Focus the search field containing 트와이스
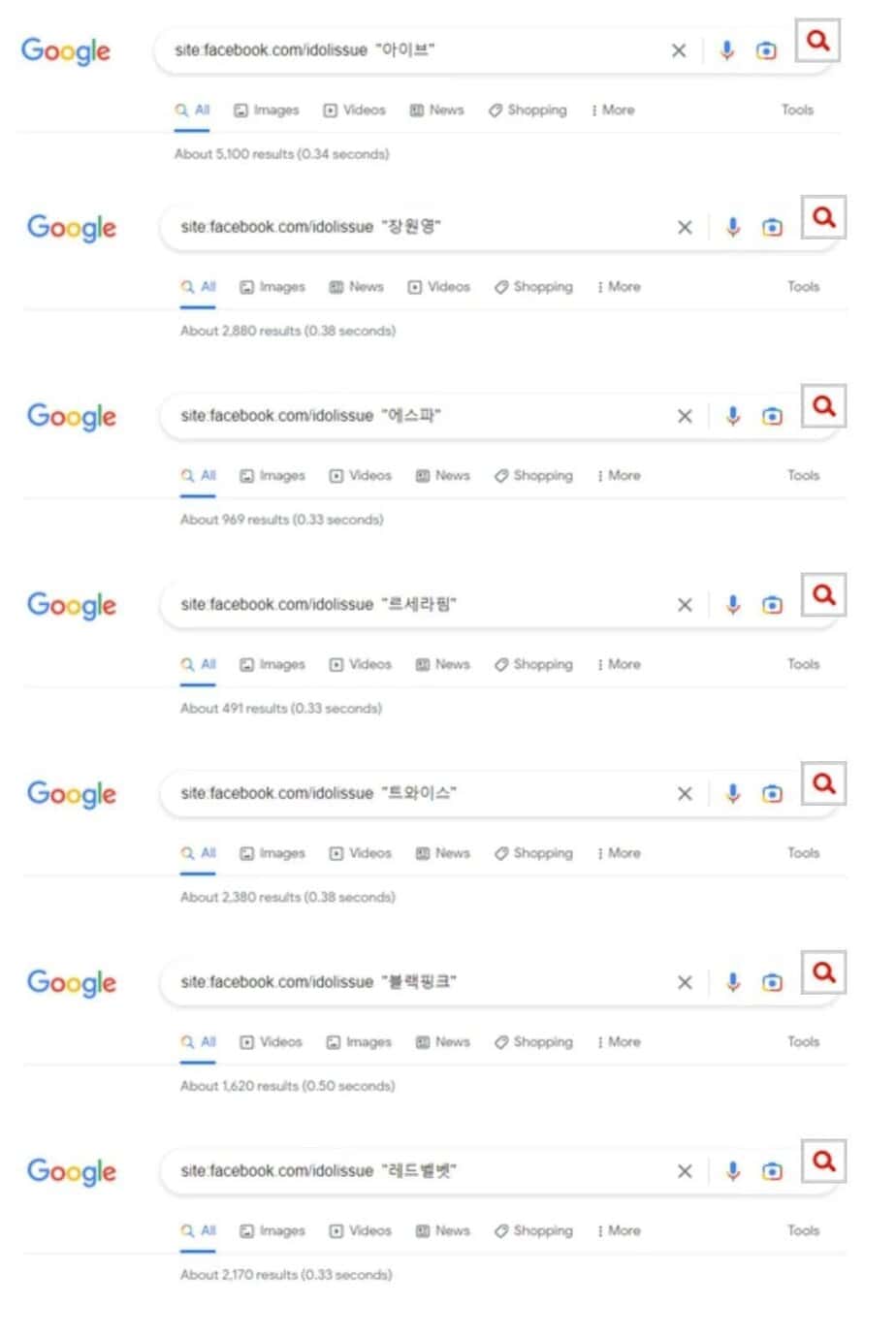 click(417, 794)
